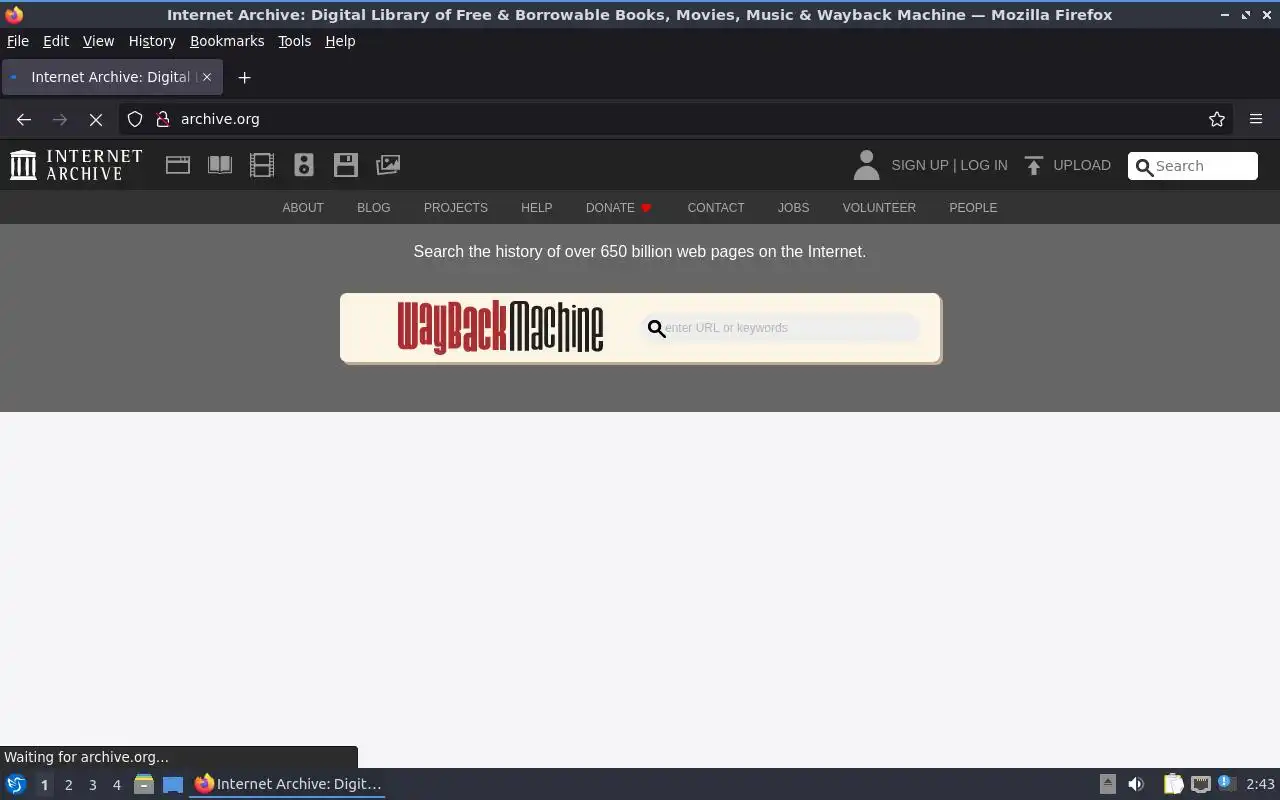Stop loading the page
Screen dimensions: 1280x800
[x=96, y=119]
